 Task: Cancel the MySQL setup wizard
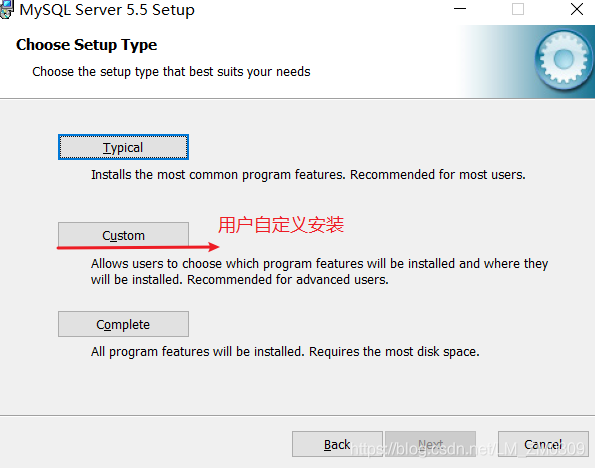(543, 444)
